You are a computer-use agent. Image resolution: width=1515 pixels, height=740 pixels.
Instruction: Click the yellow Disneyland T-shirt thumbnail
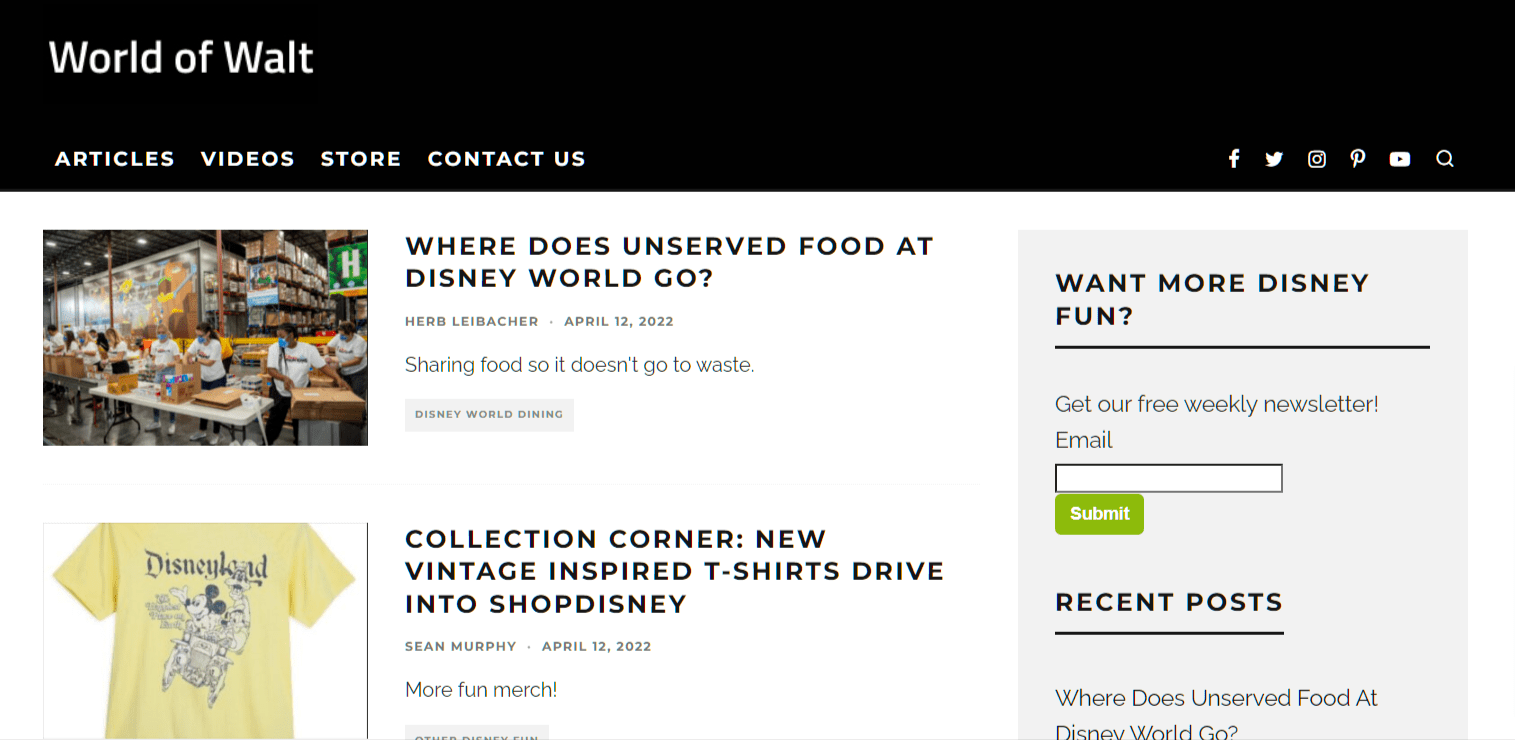[205, 630]
